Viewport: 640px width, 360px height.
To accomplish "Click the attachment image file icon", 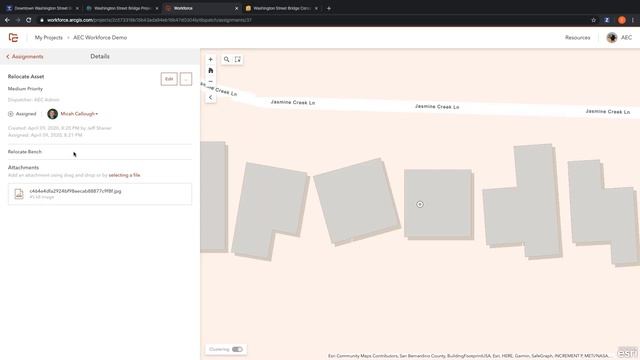I will point(19,194).
